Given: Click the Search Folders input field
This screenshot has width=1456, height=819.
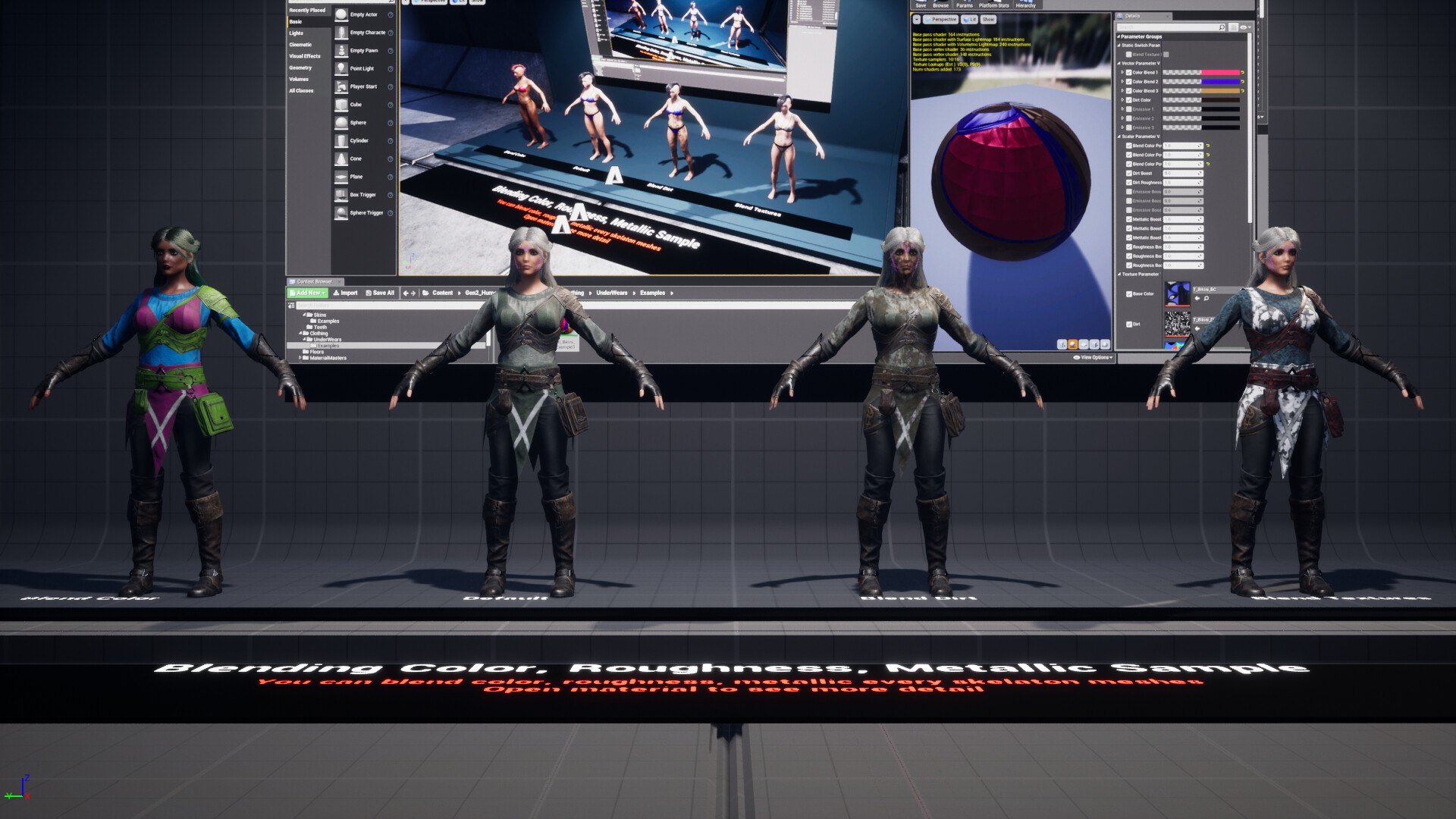Looking at the screenshot, I should pos(391,306).
